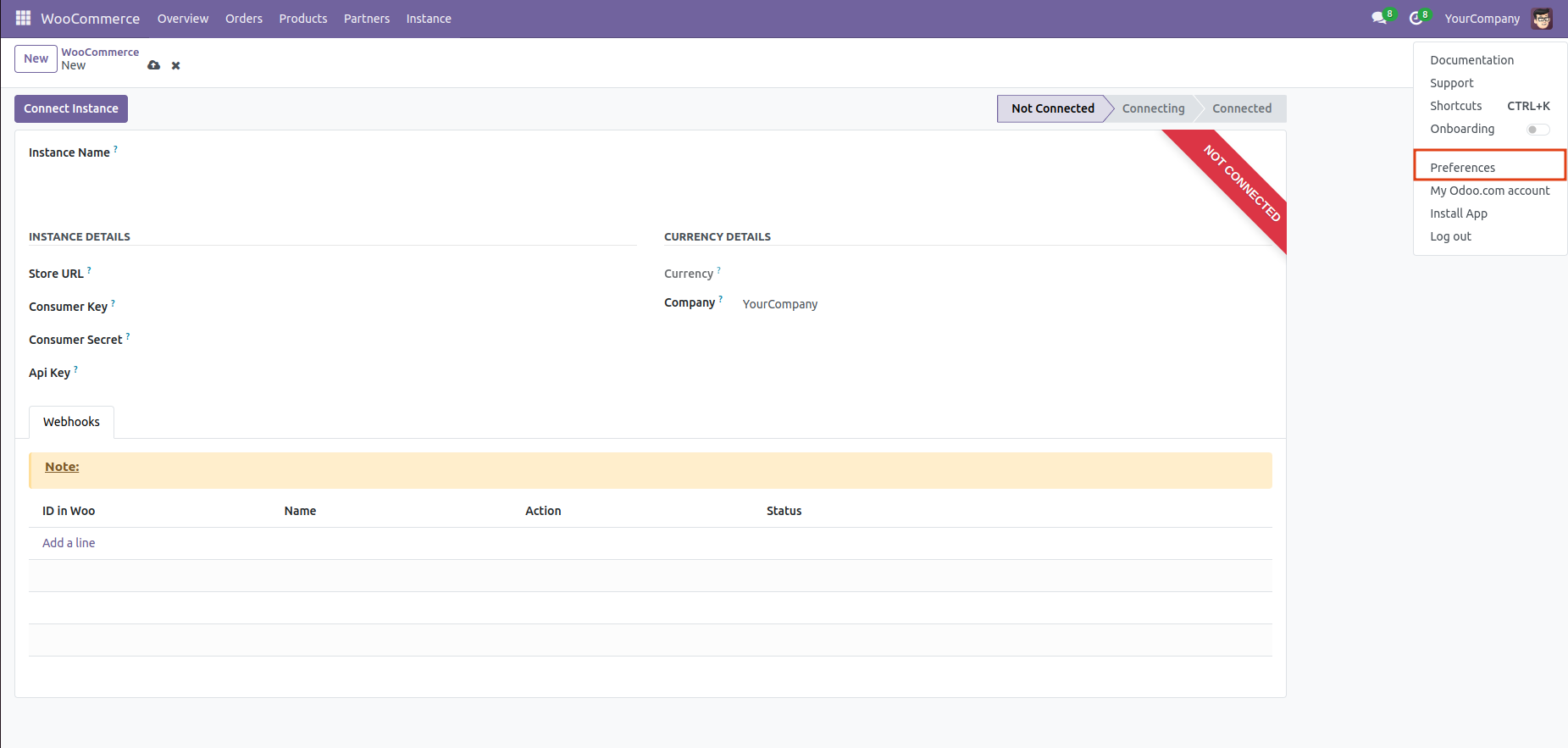This screenshot has width=1568, height=748.
Task: Open YourCompany company switcher
Action: [x=1482, y=19]
